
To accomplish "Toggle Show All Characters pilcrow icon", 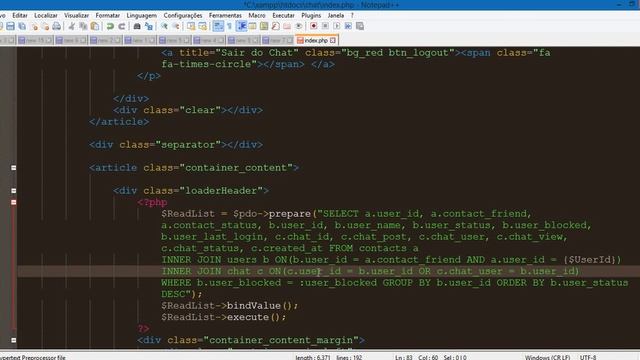I will pos(229,26).
